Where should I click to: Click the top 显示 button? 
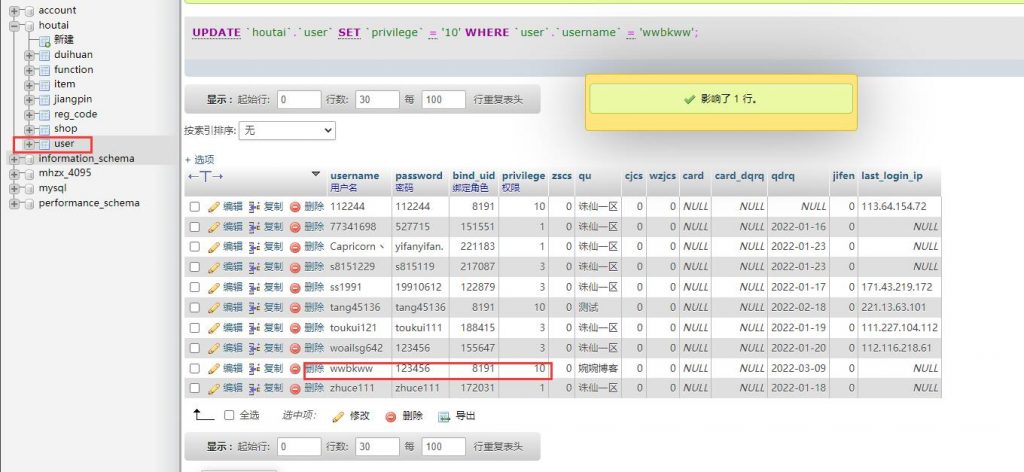click(x=219, y=100)
